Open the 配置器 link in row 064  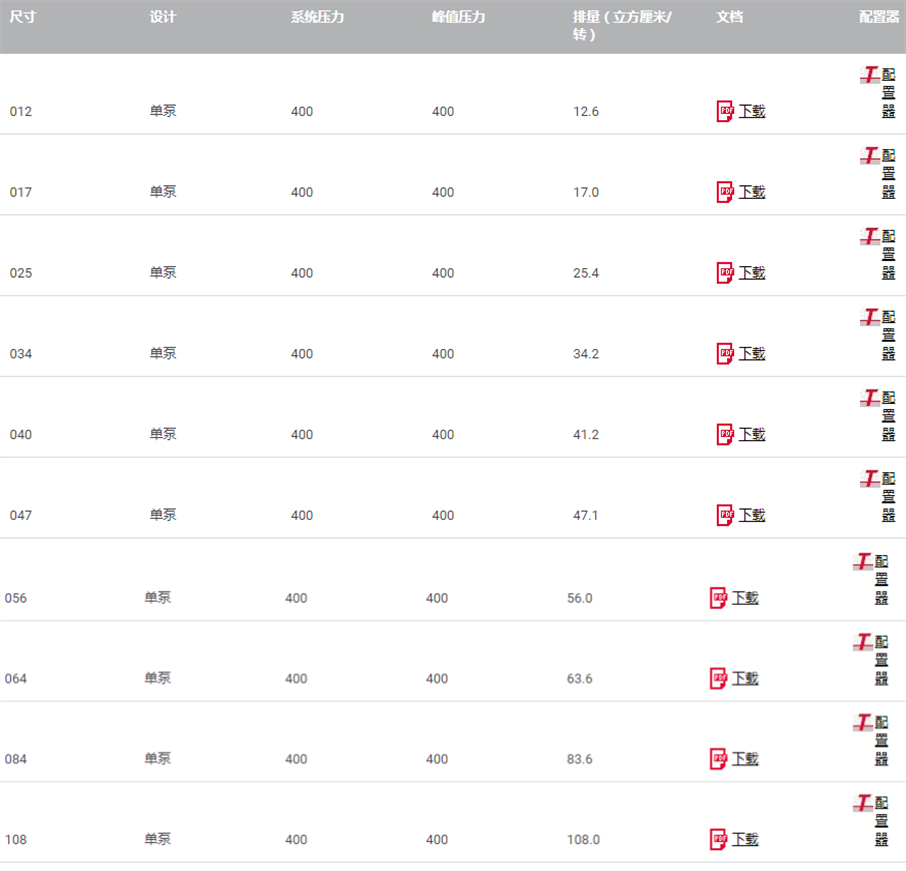[881, 660]
